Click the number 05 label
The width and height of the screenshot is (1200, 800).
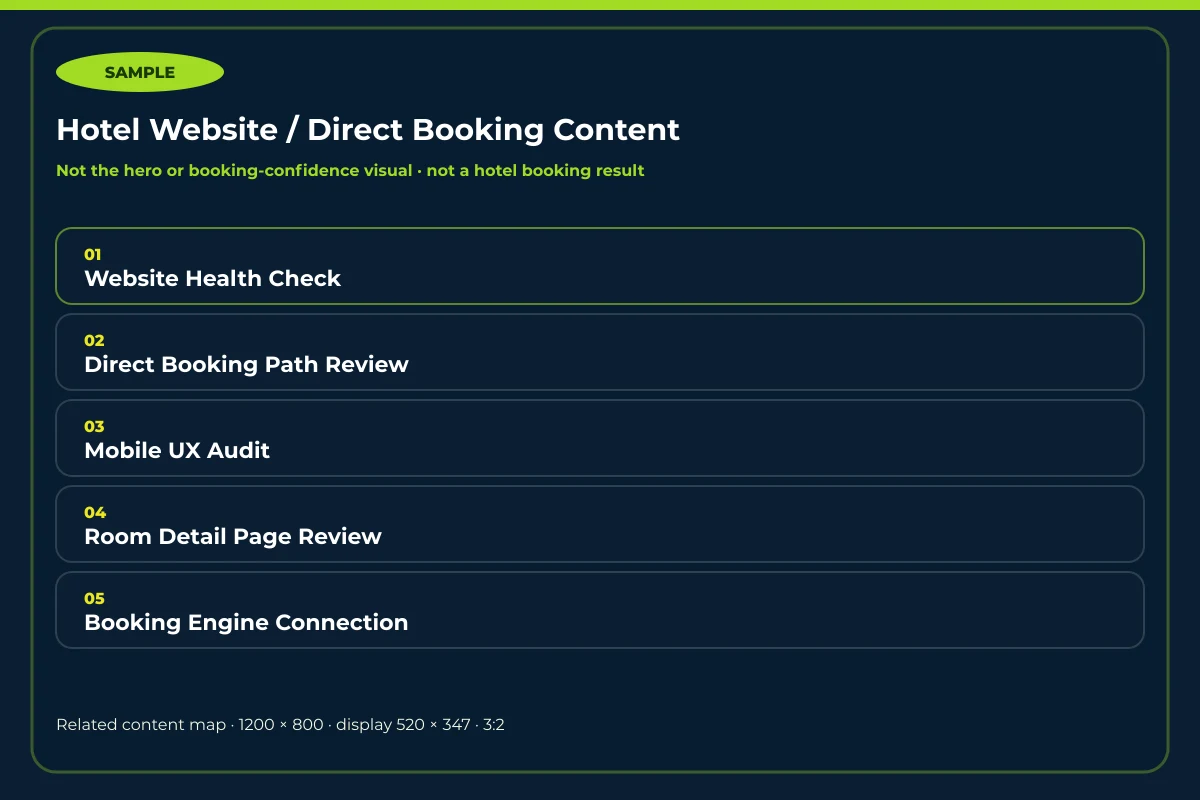point(94,599)
